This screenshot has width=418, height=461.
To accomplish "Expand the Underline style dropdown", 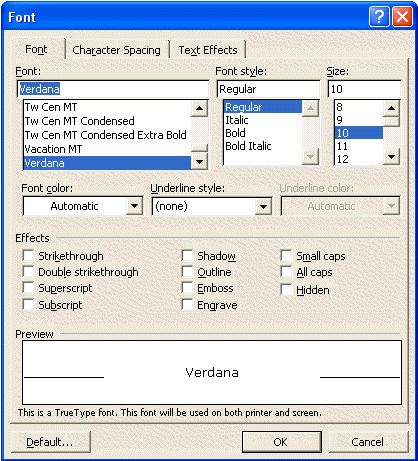I will click(263, 207).
